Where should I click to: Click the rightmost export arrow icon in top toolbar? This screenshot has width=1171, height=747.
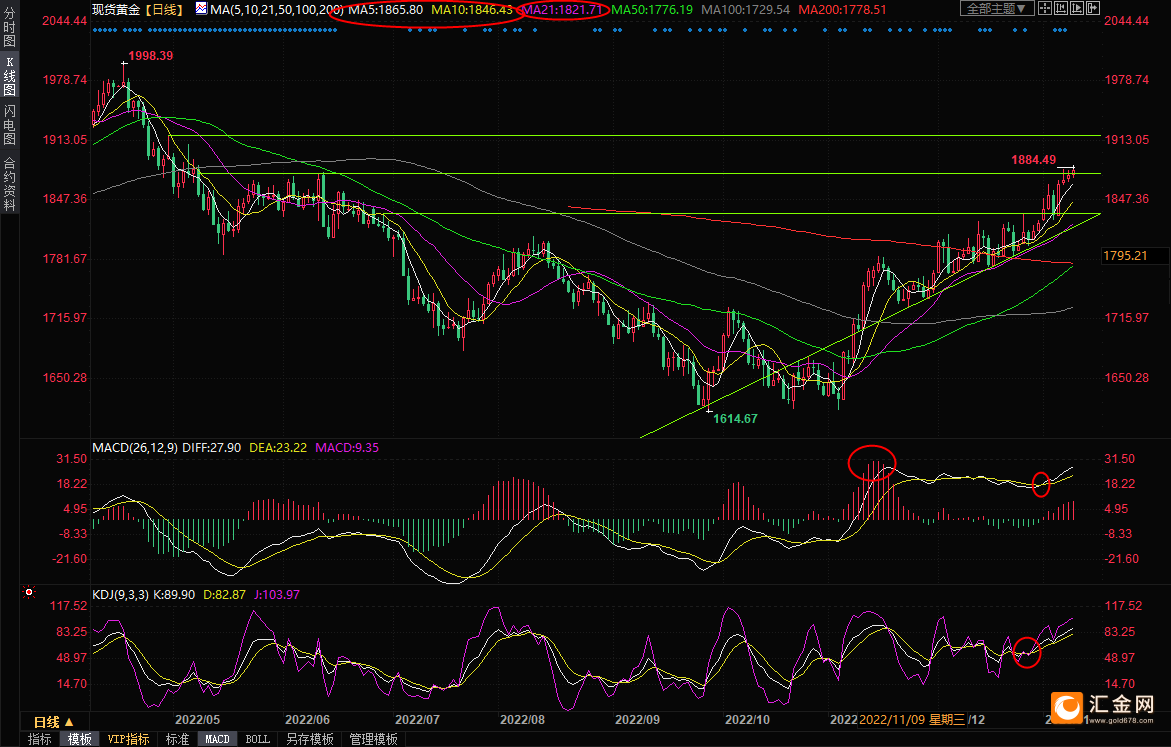click(x=1093, y=9)
